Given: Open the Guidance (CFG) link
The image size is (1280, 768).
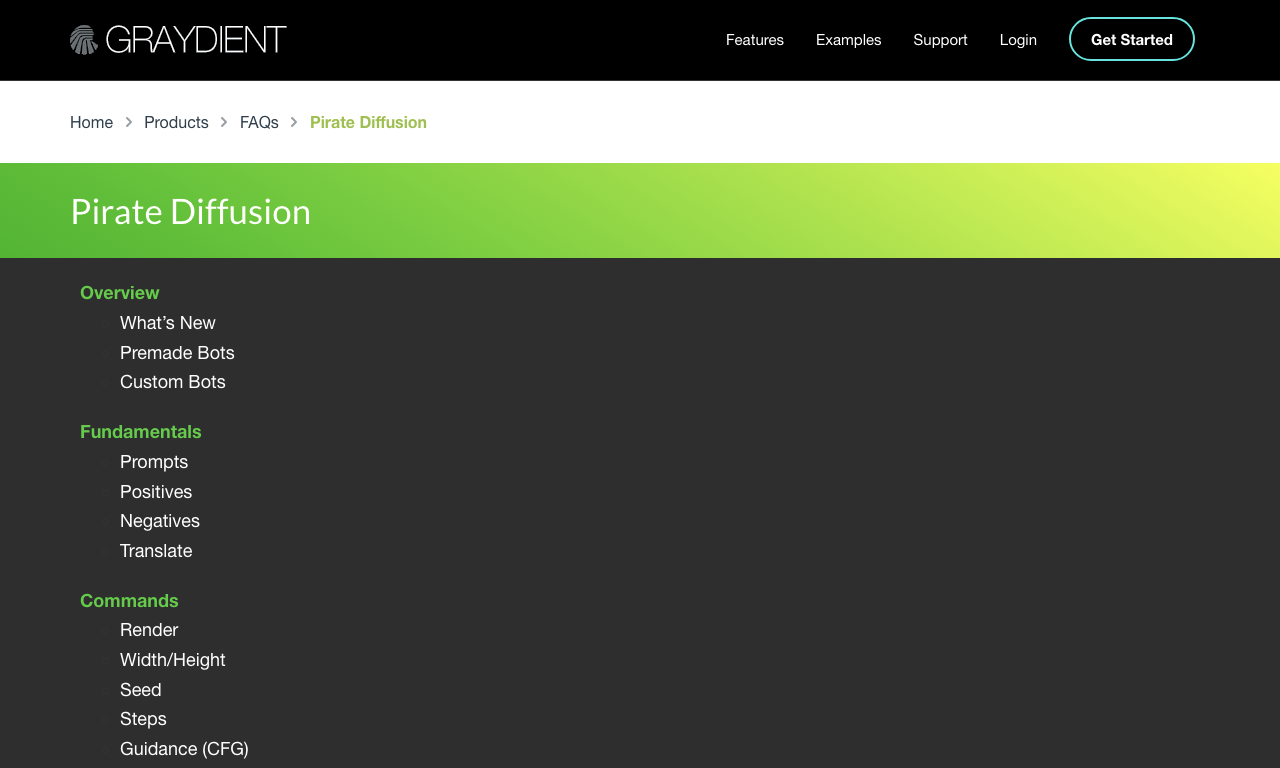Looking at the screenshot, I should (x=184, y=749).
